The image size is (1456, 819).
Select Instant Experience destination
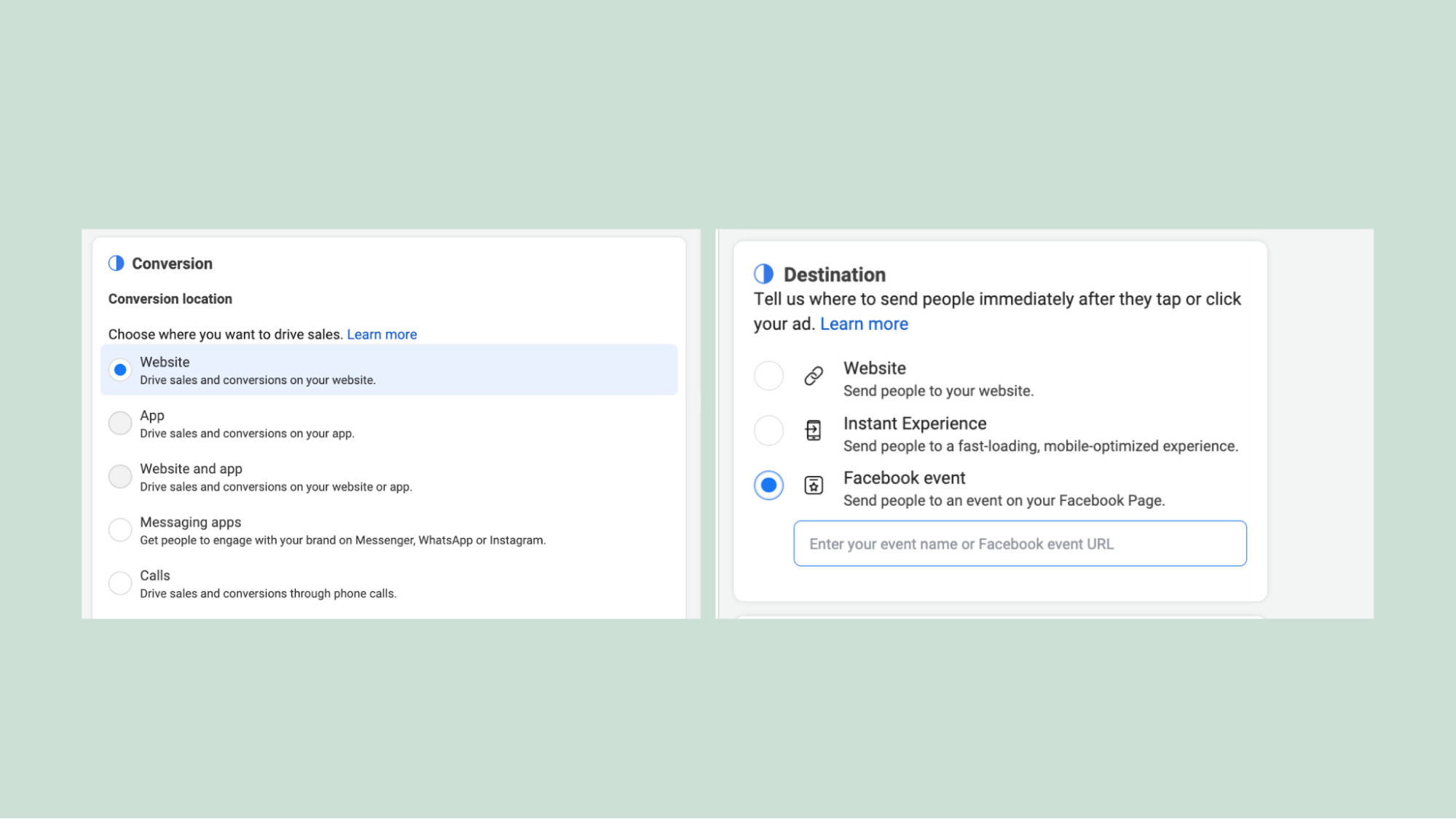[x=768, y=430]
